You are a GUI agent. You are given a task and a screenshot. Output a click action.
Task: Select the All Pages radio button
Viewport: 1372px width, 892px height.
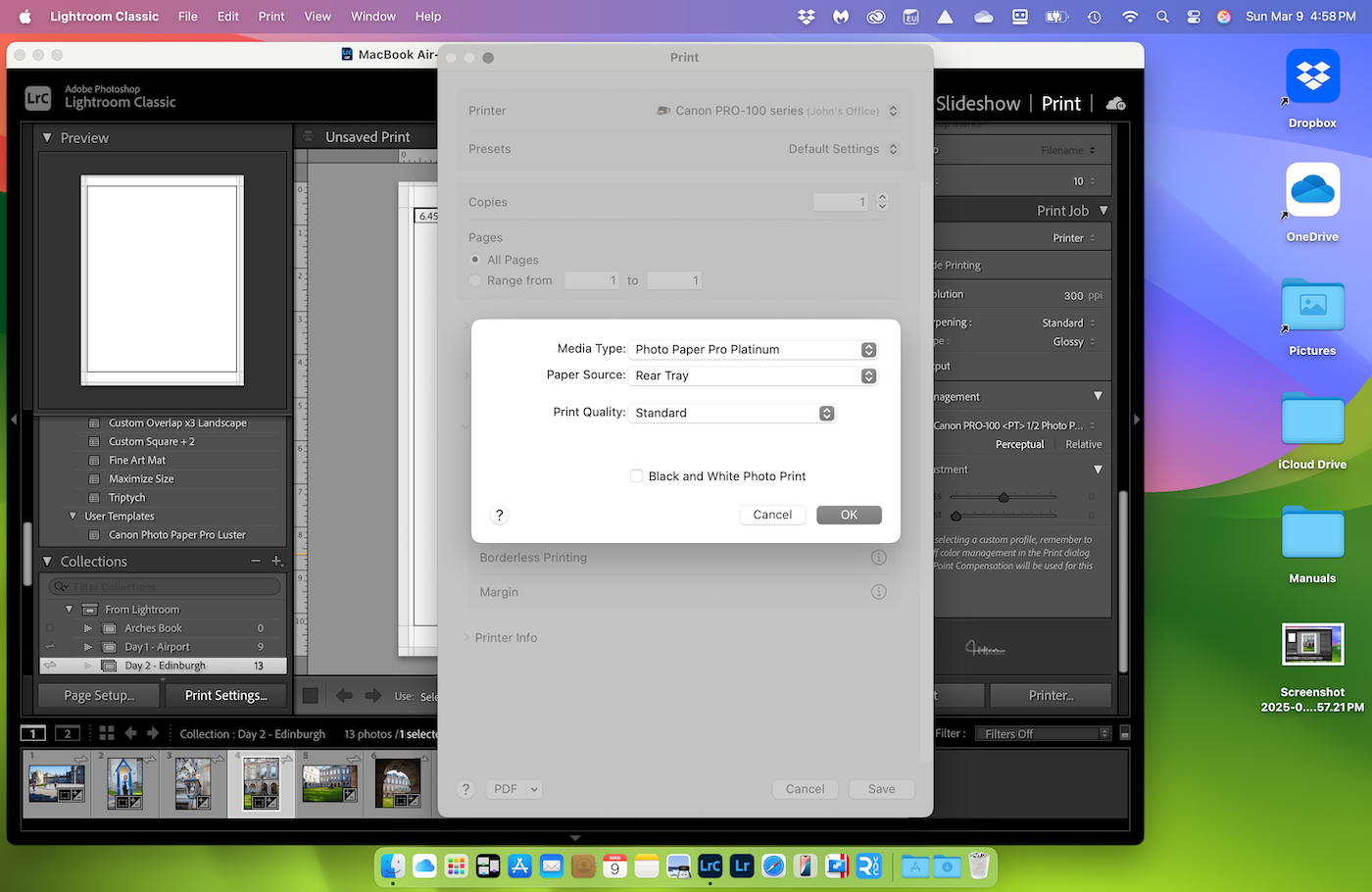click(475, 260)
